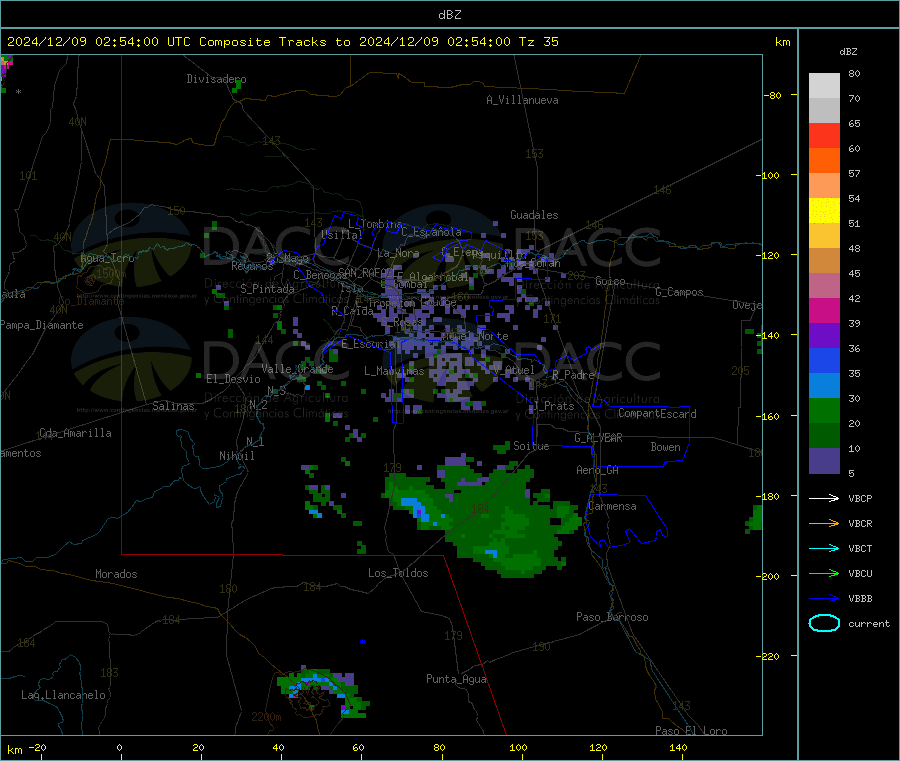Select the light gray 70-80 dBZ swatch
The width and height of the screenshot is (900, 761).
pyautogui.click(x=824, y=86)
